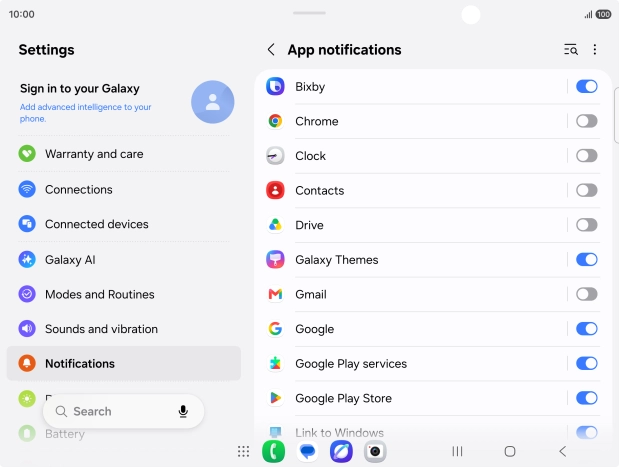Turn off Google Play services notifications
619x467 pixels.
(x=587, y=364)
